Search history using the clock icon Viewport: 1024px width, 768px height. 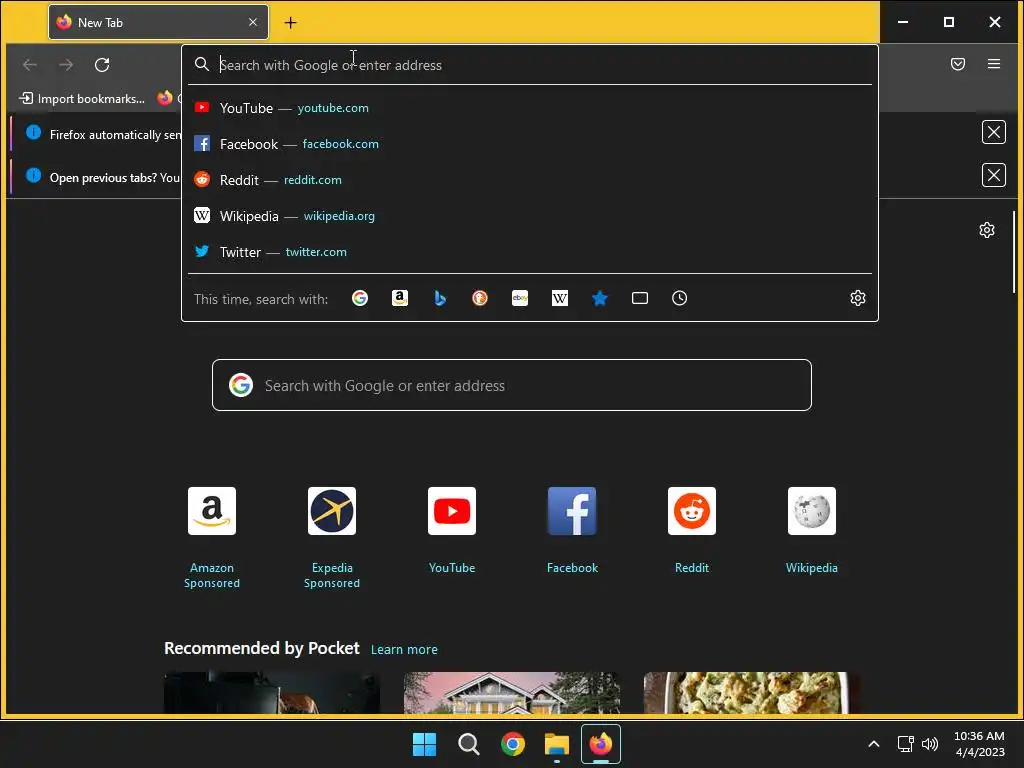click(x=679, y=298)
